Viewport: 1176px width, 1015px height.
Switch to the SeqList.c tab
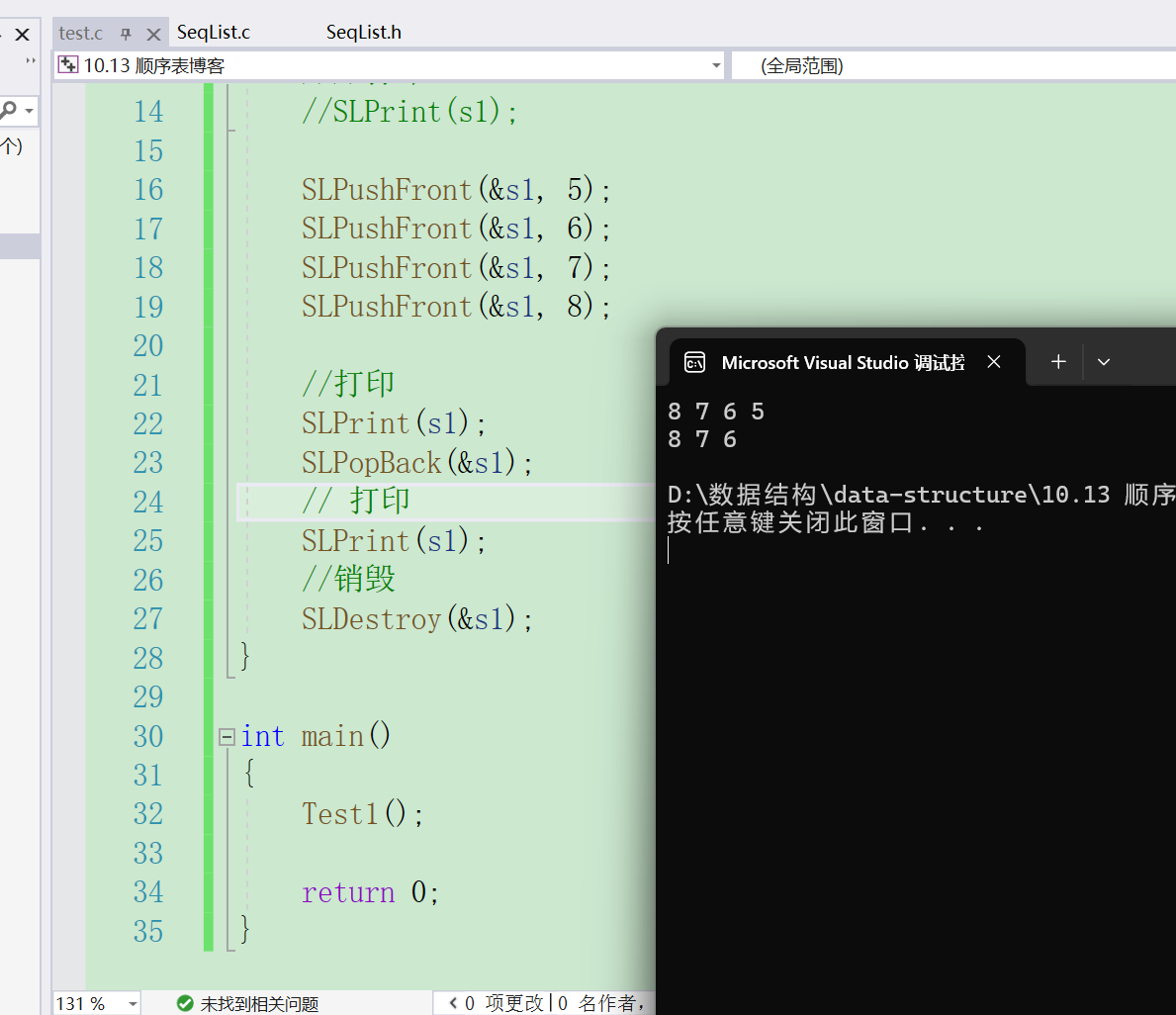(x=213, y=33)
